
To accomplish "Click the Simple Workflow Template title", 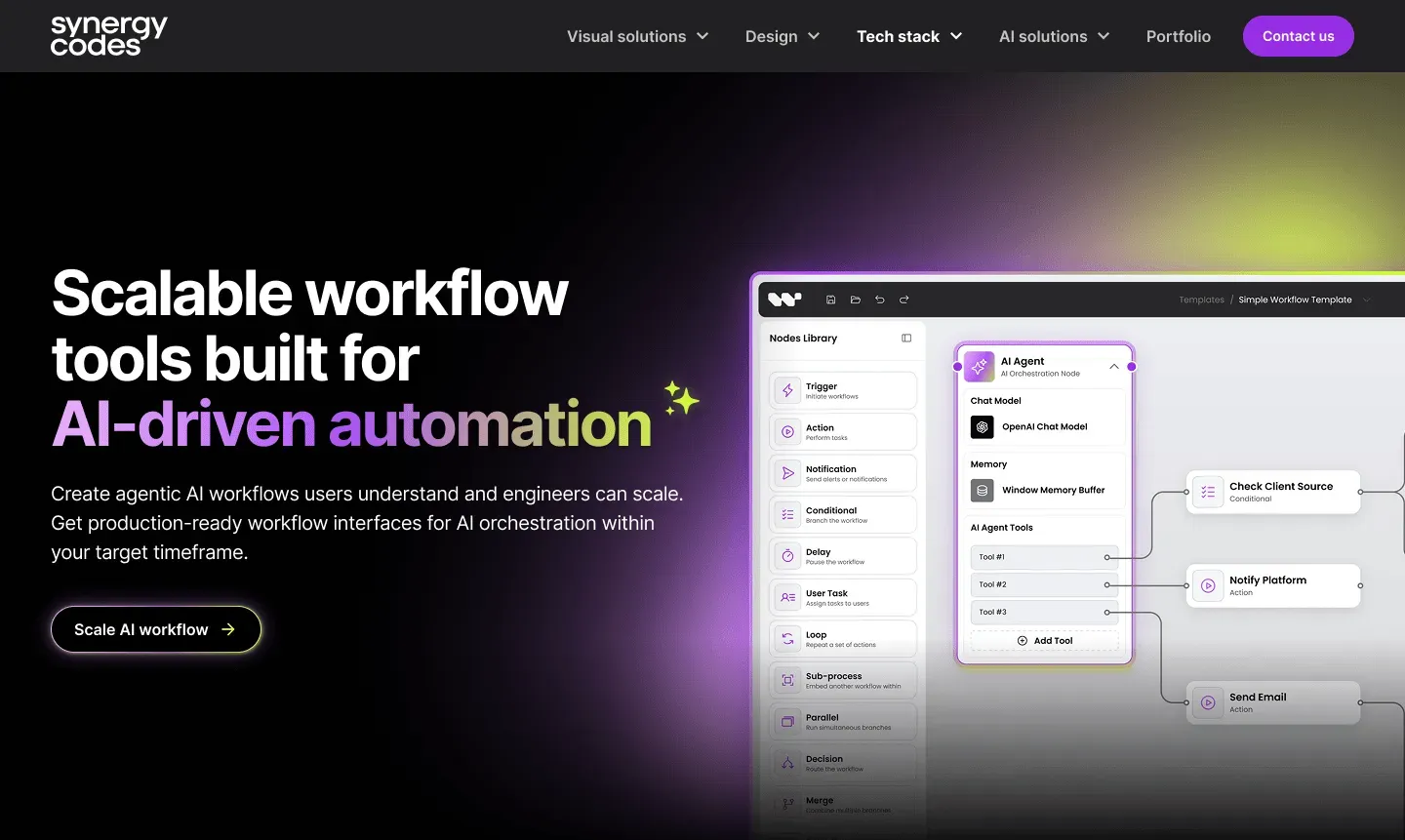I will (x=1295, y=300).
